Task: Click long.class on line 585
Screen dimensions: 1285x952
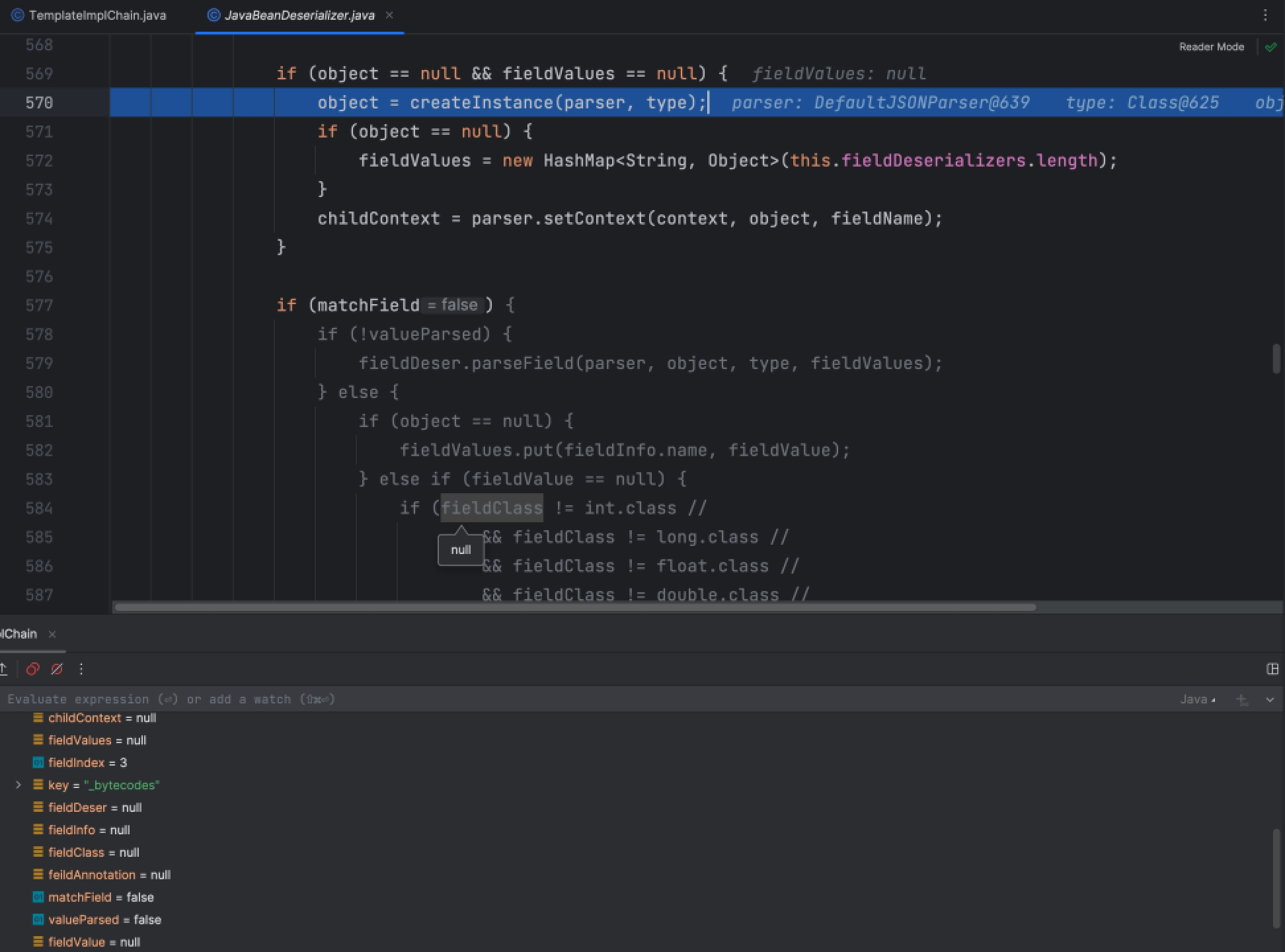Action: [707, 537]
